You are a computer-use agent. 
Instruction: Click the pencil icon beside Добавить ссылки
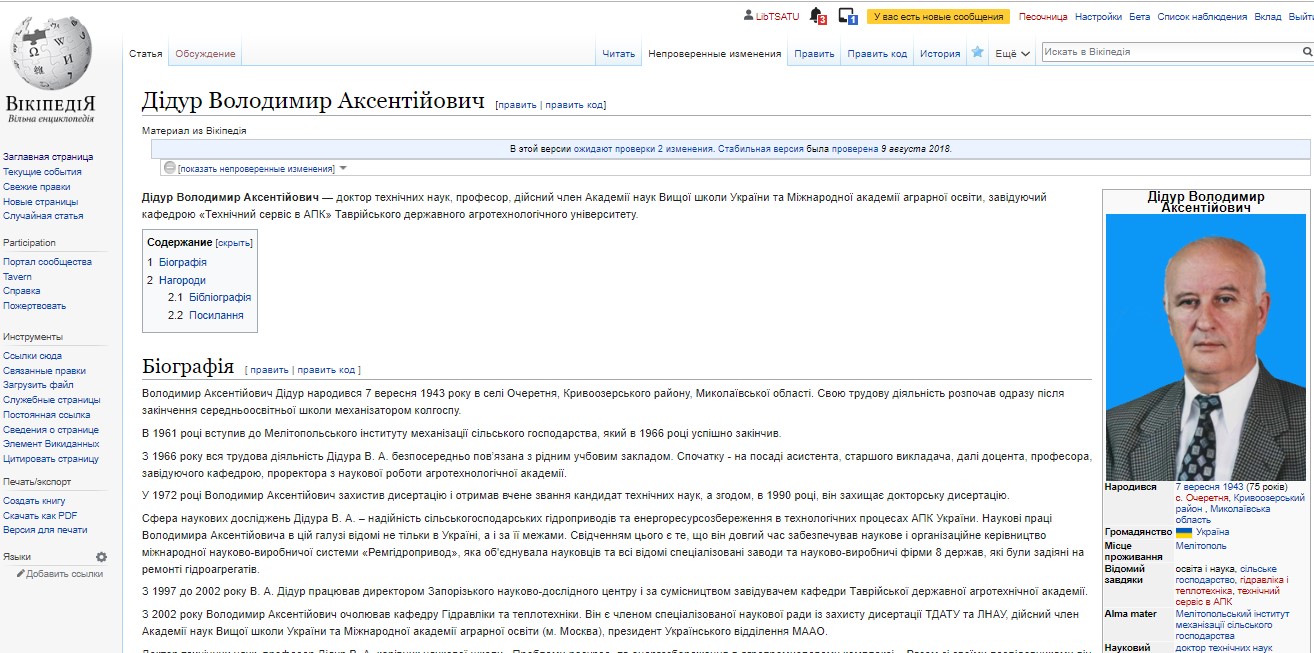[21, 574]
